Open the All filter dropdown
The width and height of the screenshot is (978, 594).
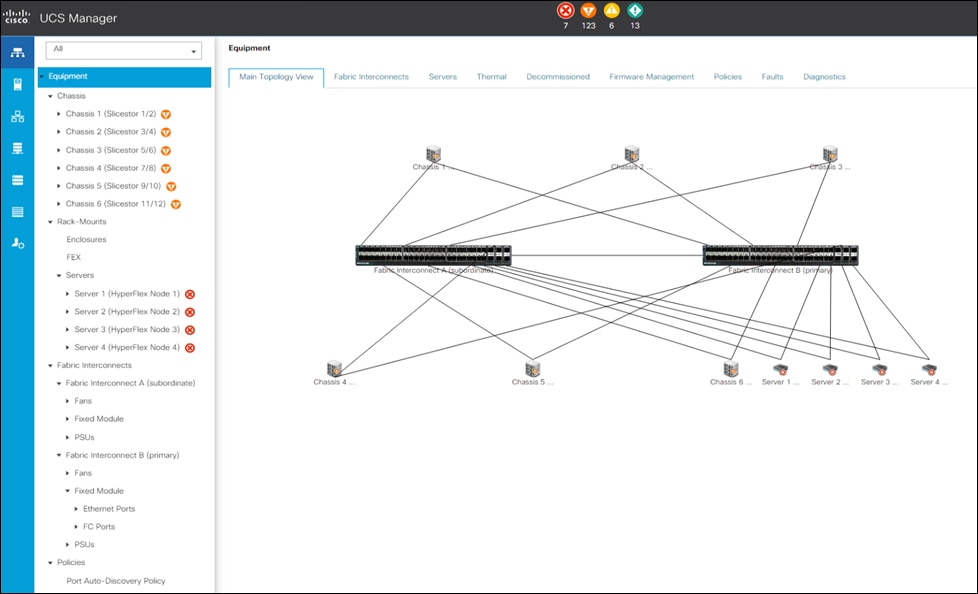tap(123, 51)
